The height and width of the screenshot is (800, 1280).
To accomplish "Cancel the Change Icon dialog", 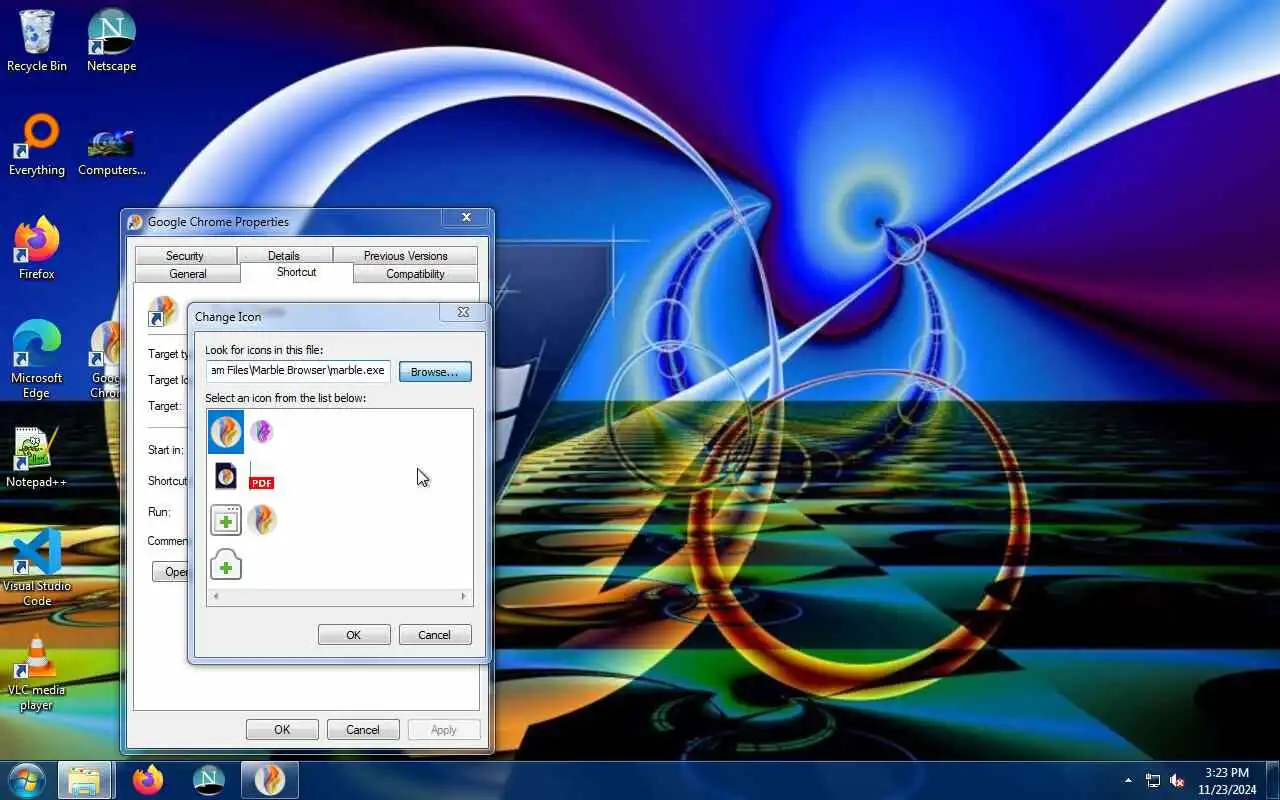I will [435, 635].
